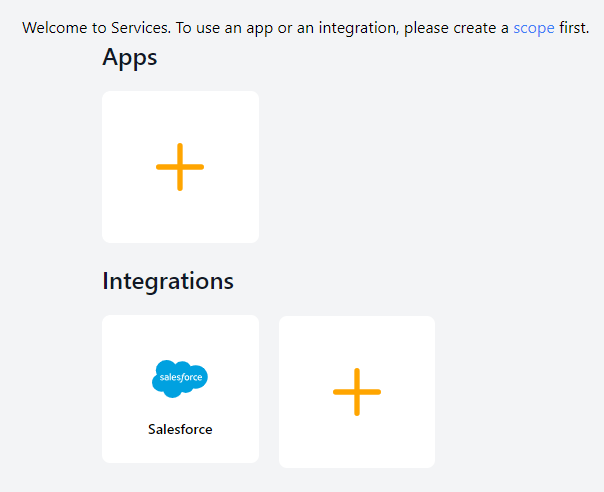Add a new integration via empty card
Viewport: 604px width, 492px height.
coord(357,392)
